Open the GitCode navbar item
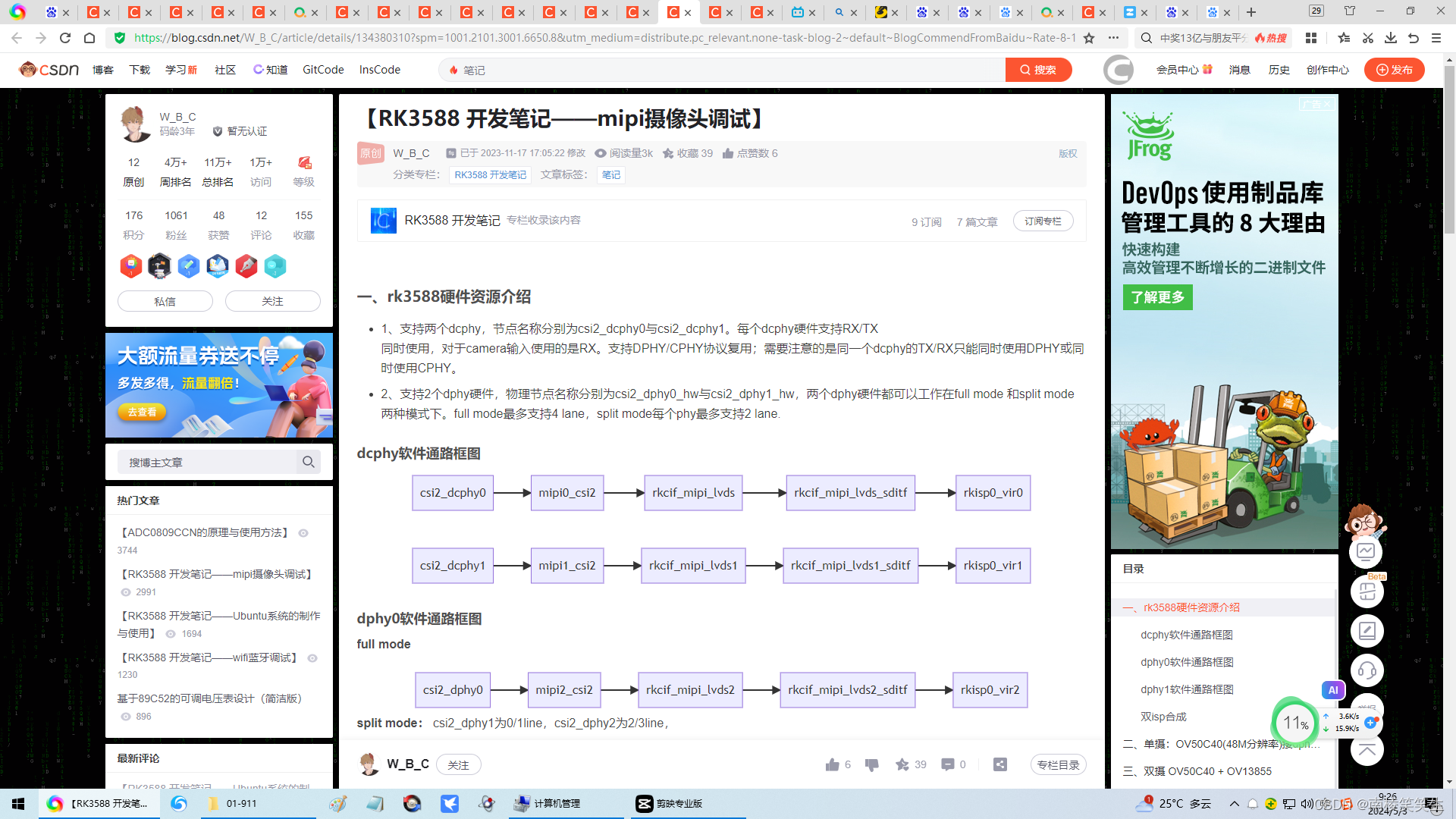 tap(323, 70)
